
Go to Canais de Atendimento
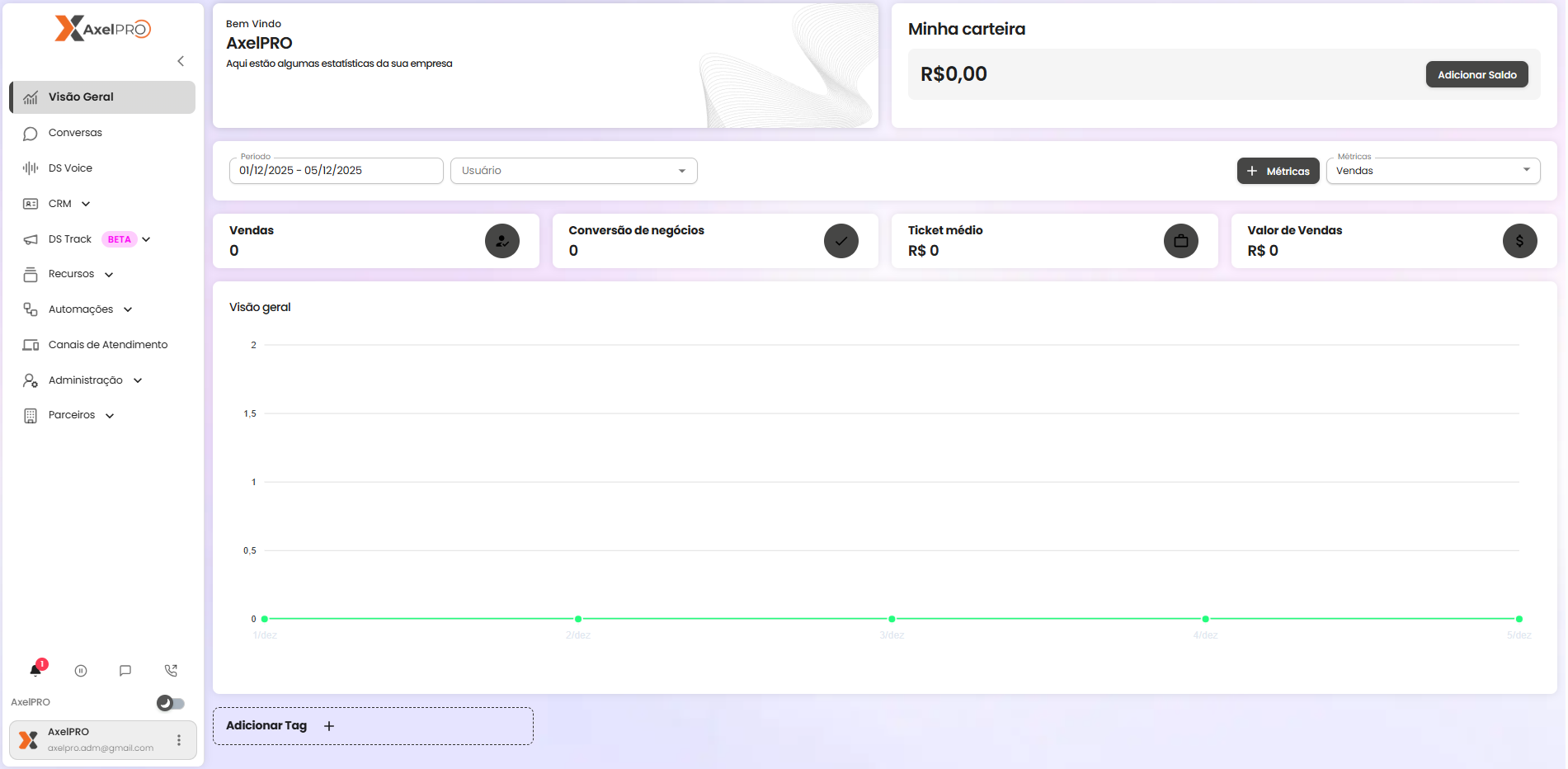pyautogui.click(x=107, y=345)
